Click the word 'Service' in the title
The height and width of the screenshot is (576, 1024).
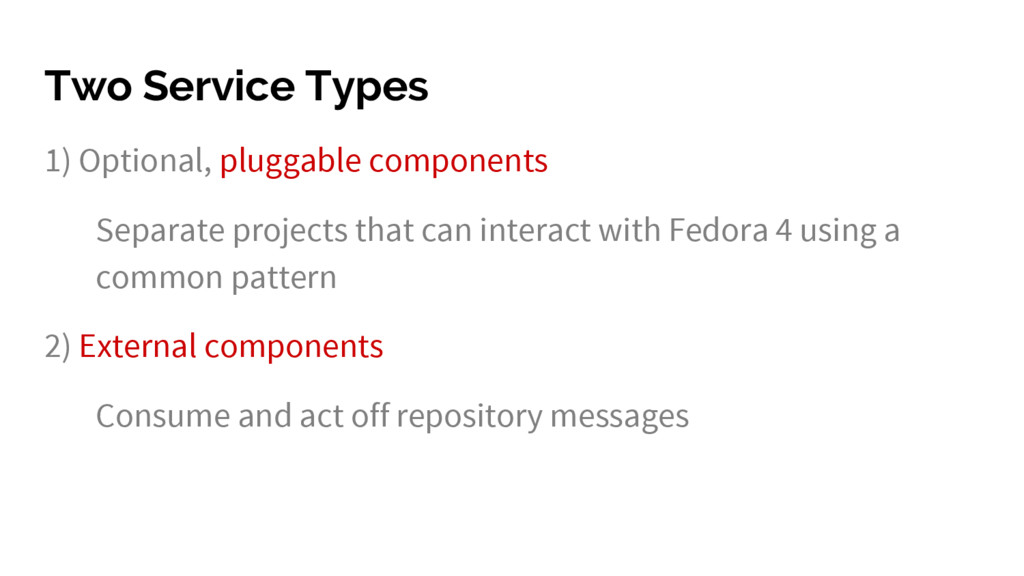click(219, 86)
